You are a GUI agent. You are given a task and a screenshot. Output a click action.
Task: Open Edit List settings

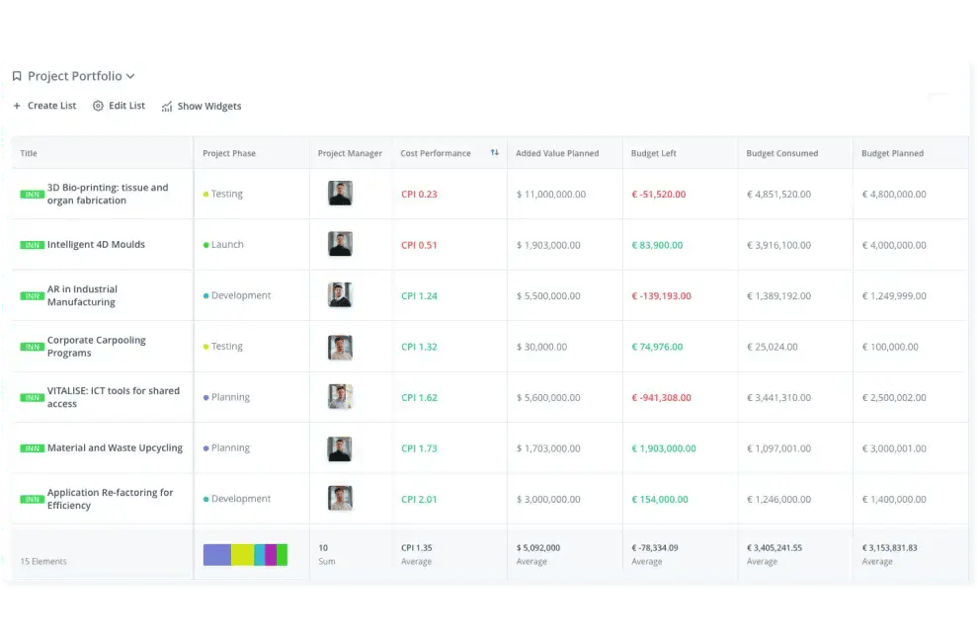pos(118,106)
